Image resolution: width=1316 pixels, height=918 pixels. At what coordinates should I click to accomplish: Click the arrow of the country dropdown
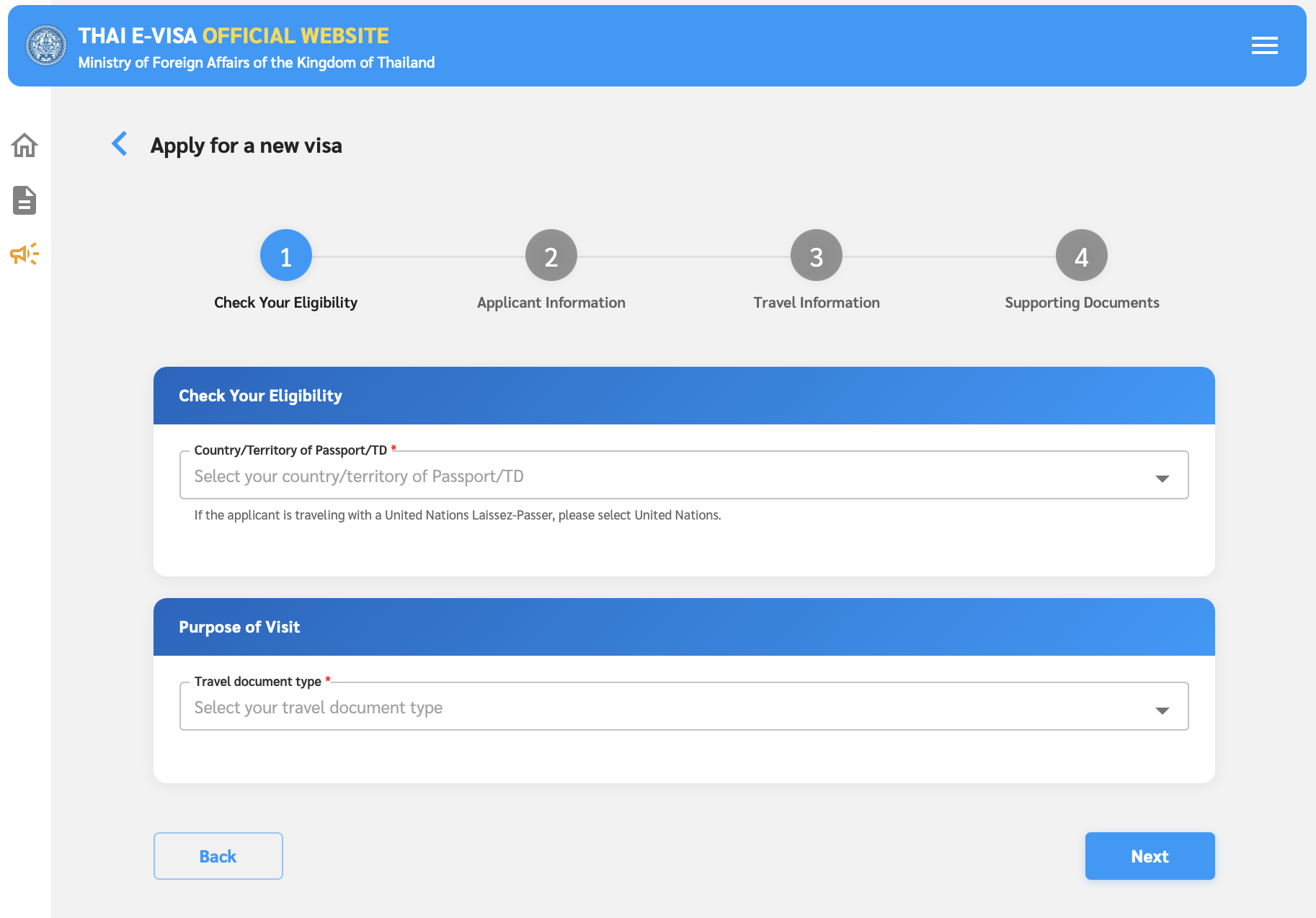[x=1162, y=478]
